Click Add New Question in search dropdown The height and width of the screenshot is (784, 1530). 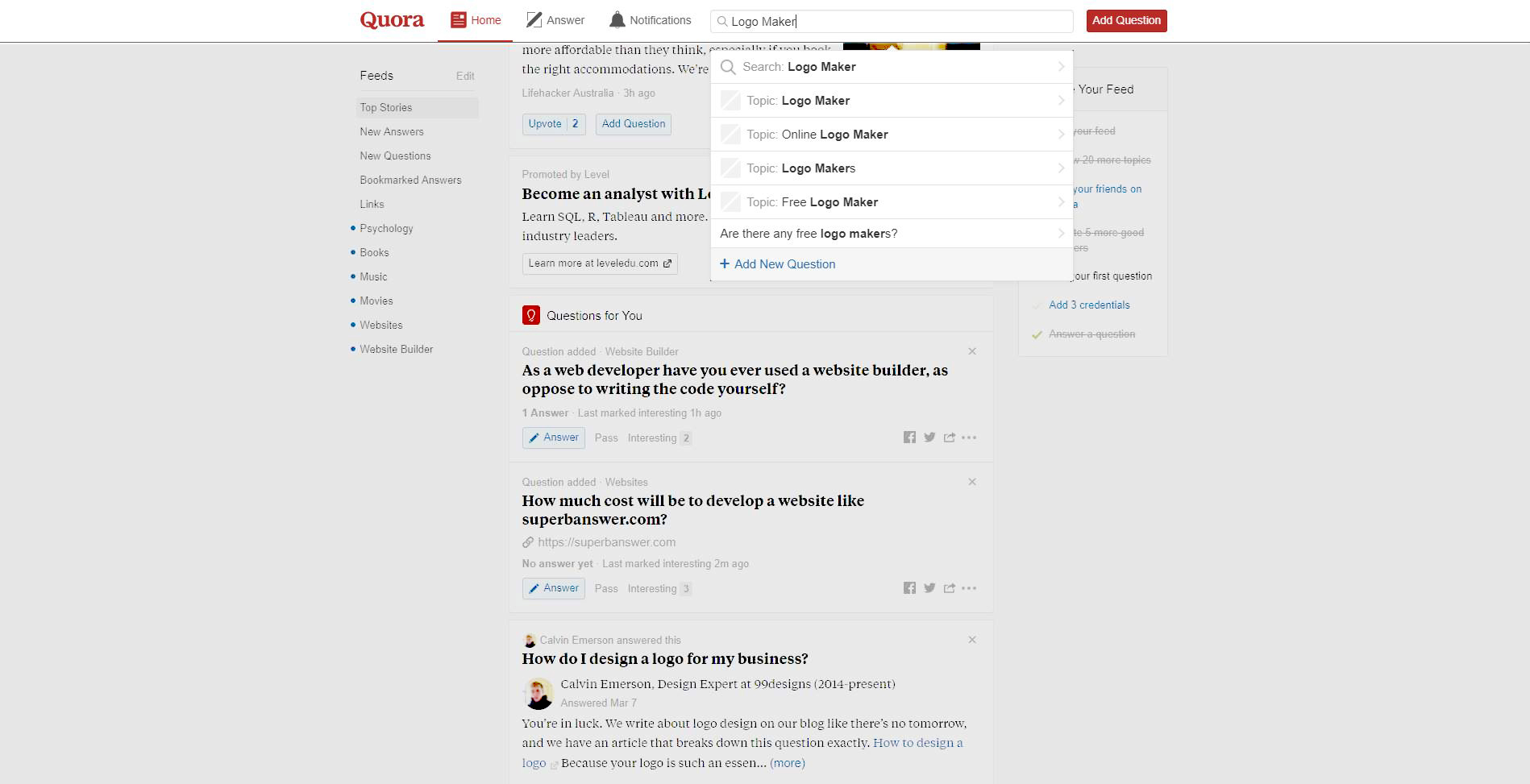(784, 264)
